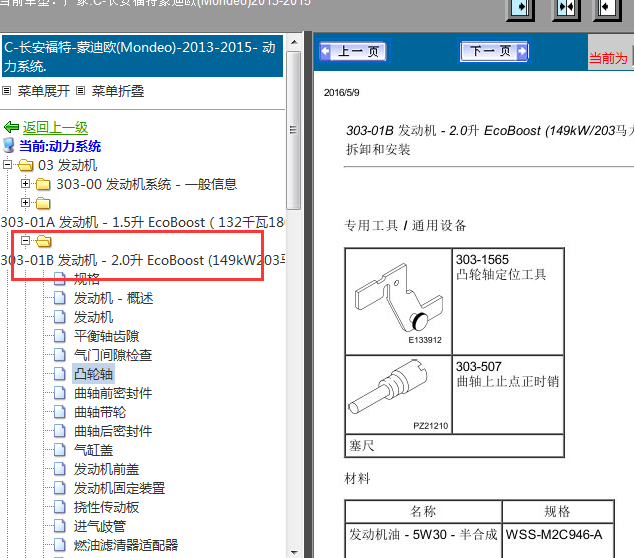
Task: Click the document icon beside 平衡轴齿隙
Action: 60,336
